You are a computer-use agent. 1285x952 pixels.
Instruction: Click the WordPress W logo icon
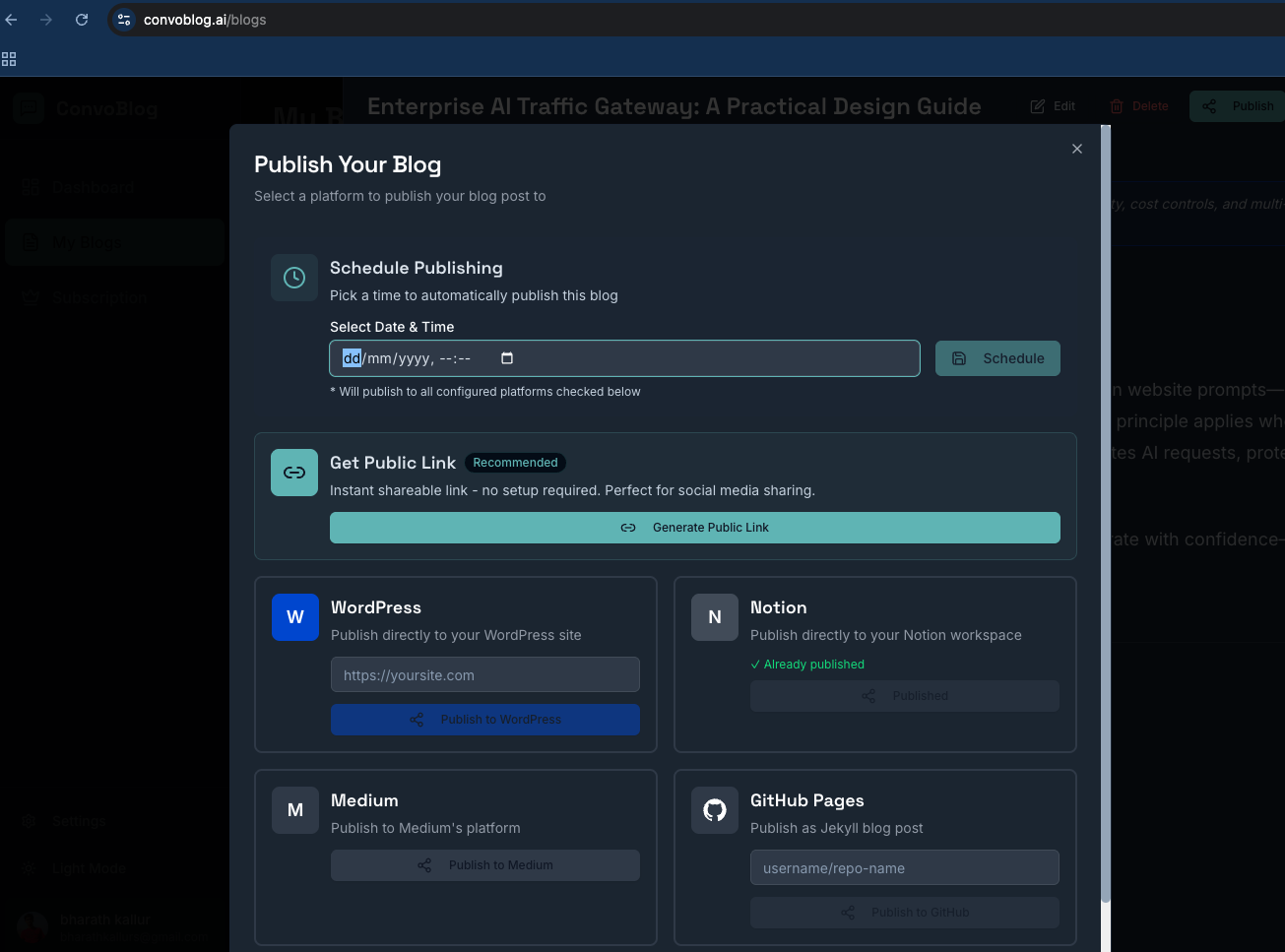pos(295,617)
